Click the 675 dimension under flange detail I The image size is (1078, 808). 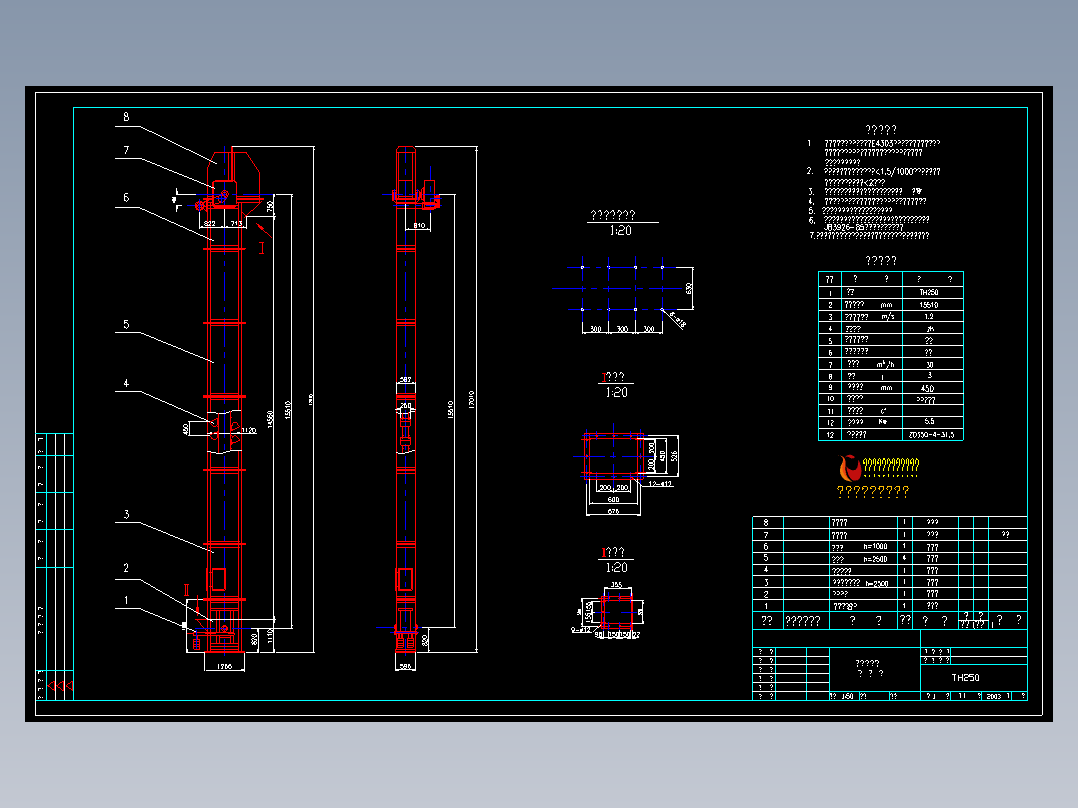pos(613,511)
